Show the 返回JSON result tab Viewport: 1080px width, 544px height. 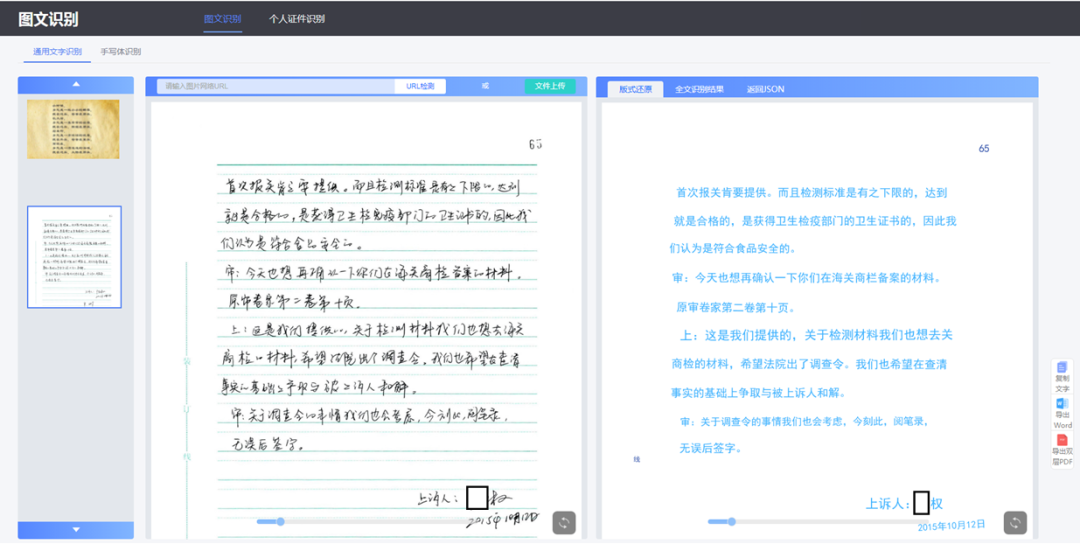[x=765, y=89]
